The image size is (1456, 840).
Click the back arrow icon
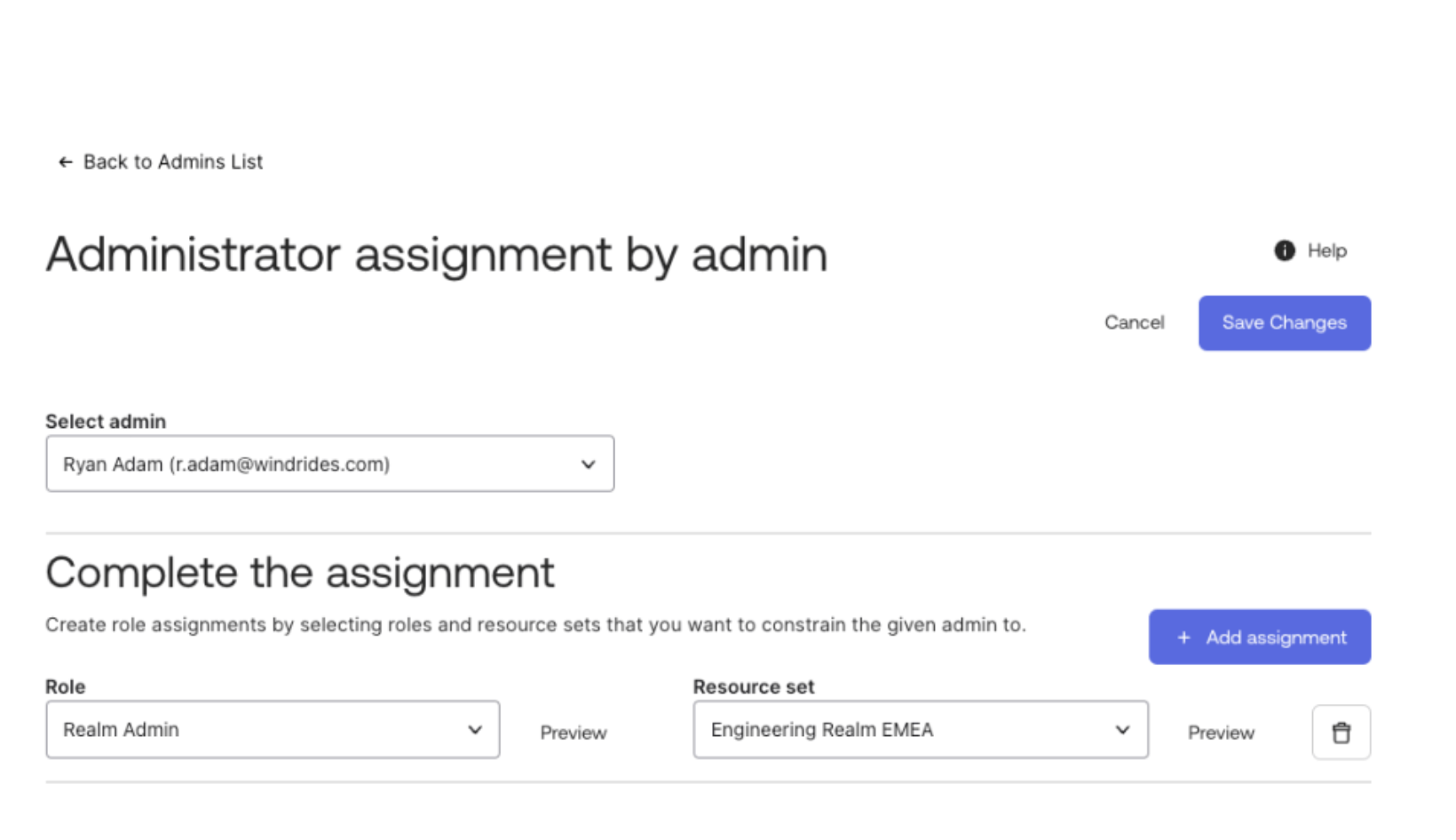(65, 162)
